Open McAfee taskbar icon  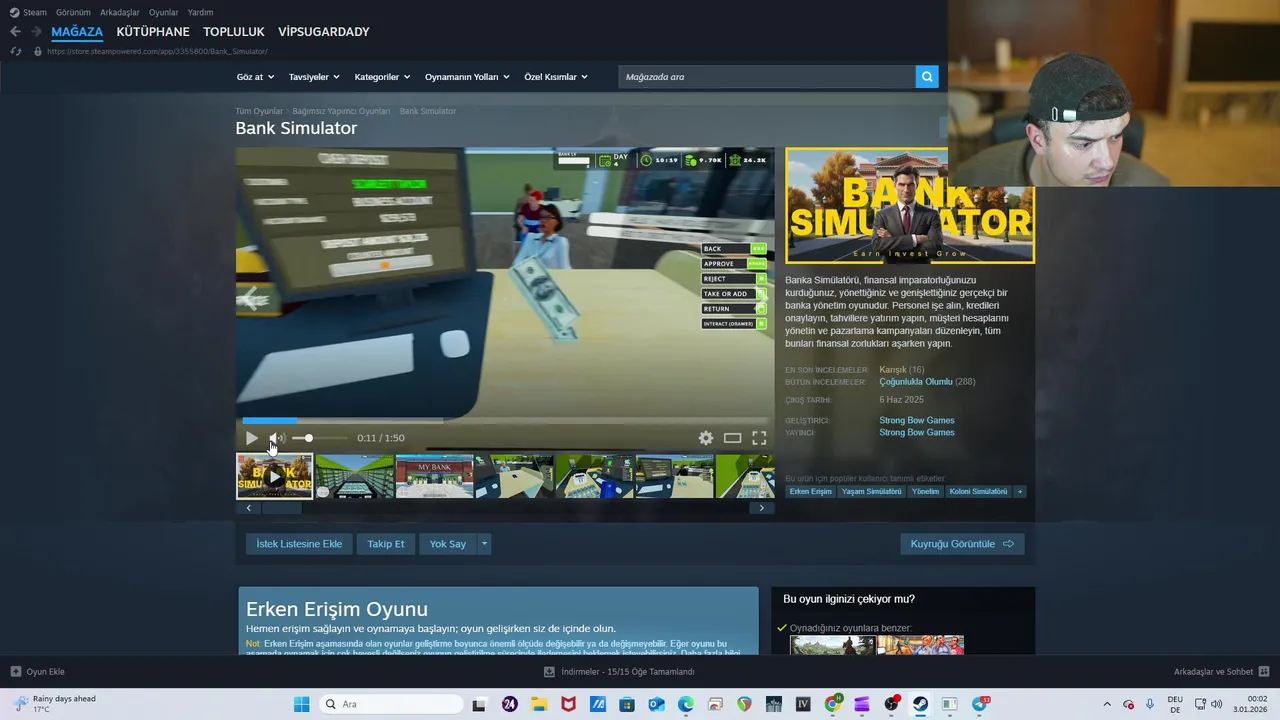pyautogui.click(x=568, y=704)
